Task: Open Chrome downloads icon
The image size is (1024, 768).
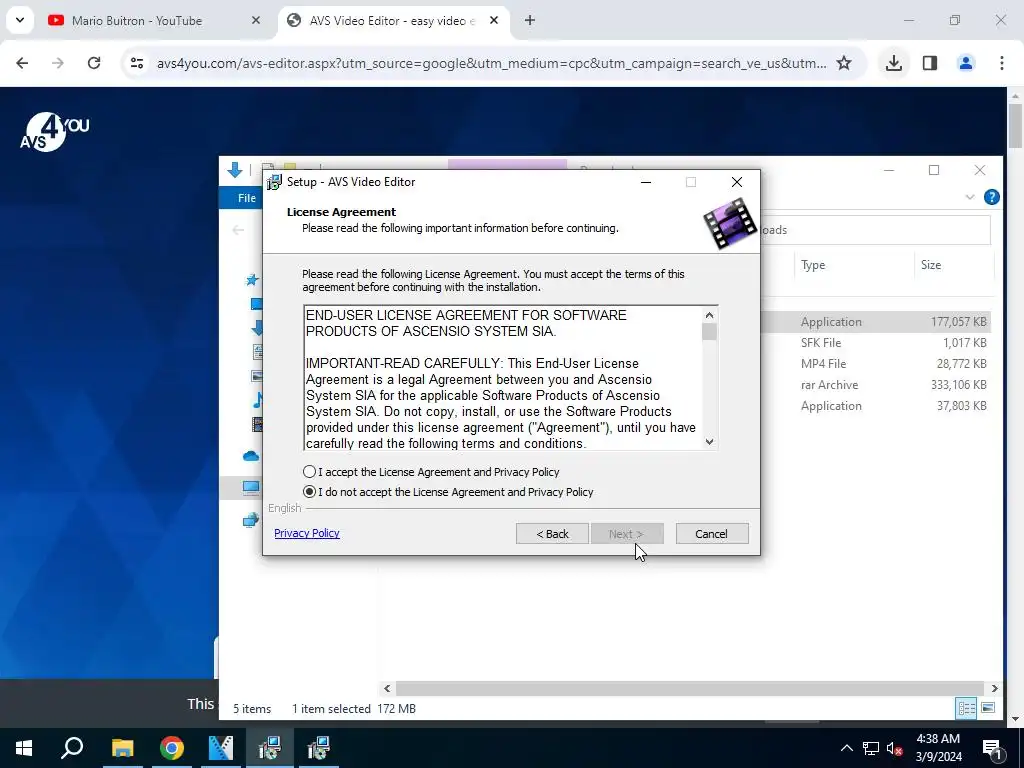Action: [x=894, y=63]
